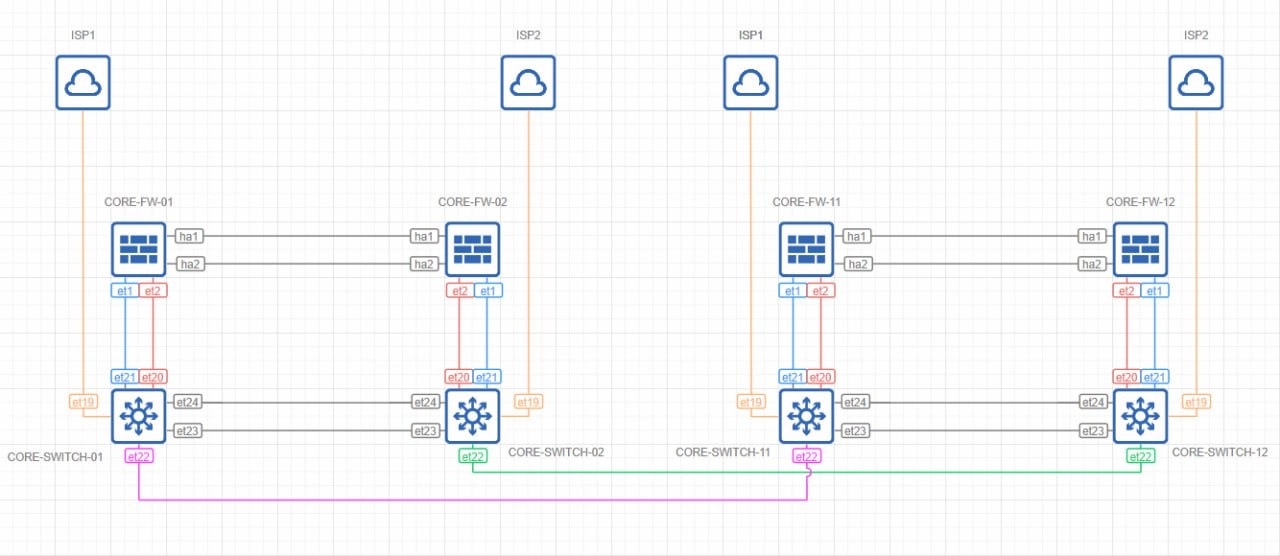Viewport: 1280px width, 556px height.
Task: Select the red et2 port under CORE-FW-12
Action: click(x=1127, y=291)
